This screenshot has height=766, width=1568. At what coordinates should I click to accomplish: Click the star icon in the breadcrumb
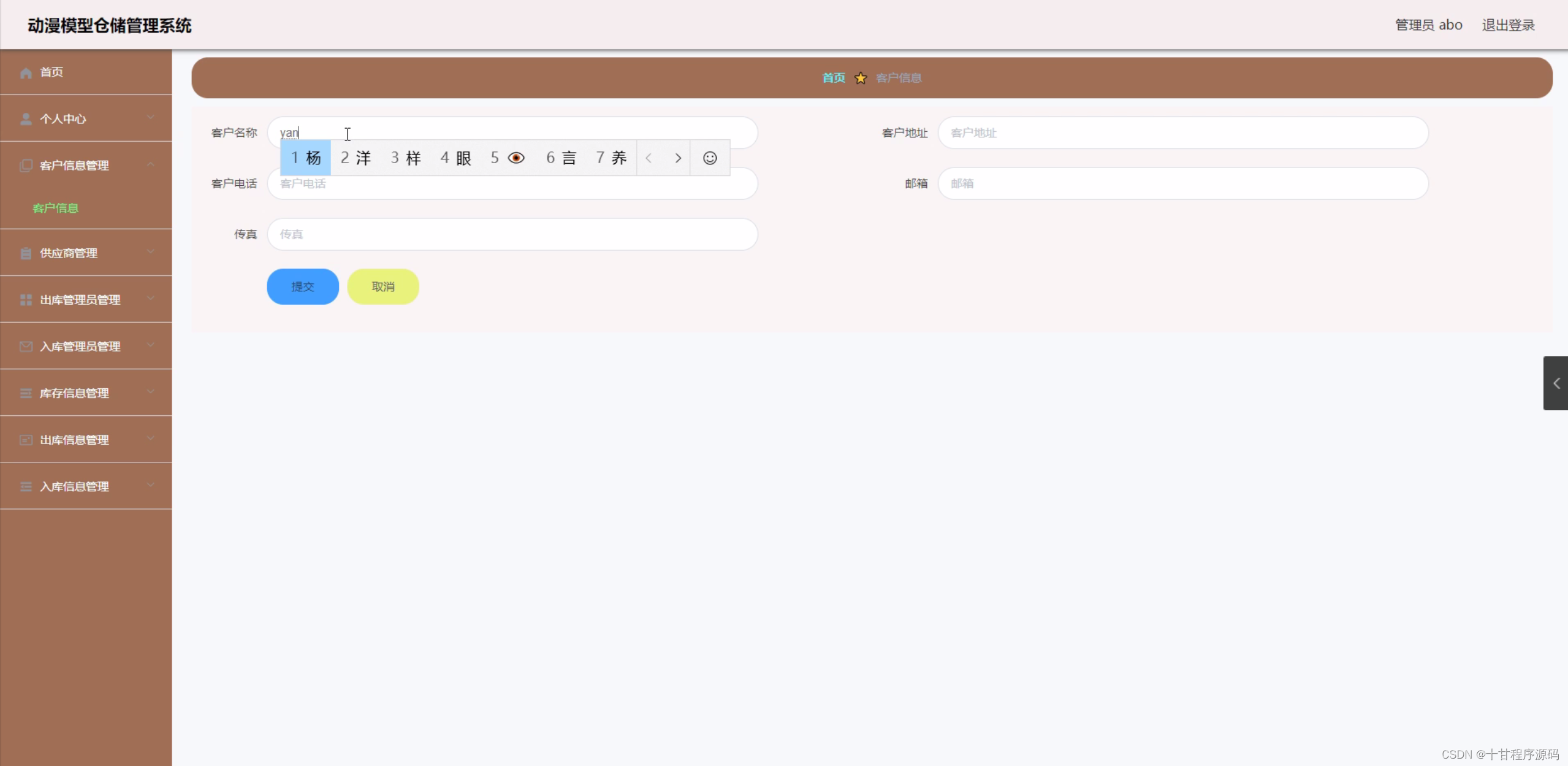[861, 78]
